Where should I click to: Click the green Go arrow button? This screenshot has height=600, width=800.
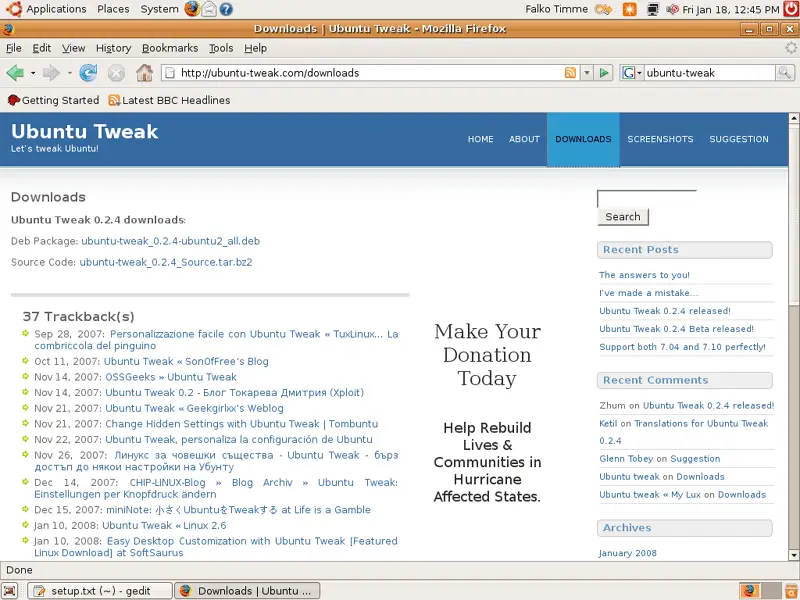pyautogui.click(x=604, y=73)
